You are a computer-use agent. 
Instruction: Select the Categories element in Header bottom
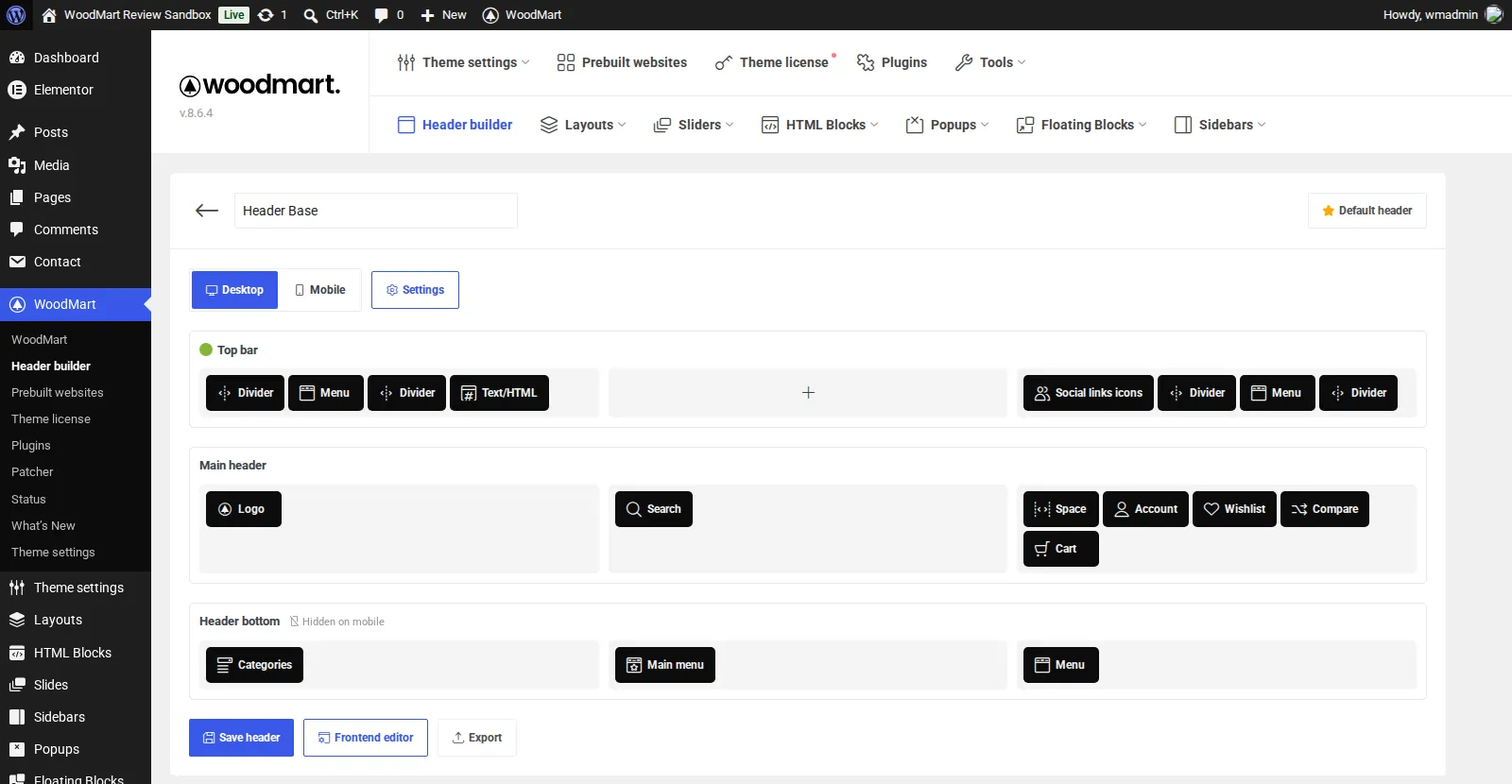pyautogui.click(x=254, y=665)
